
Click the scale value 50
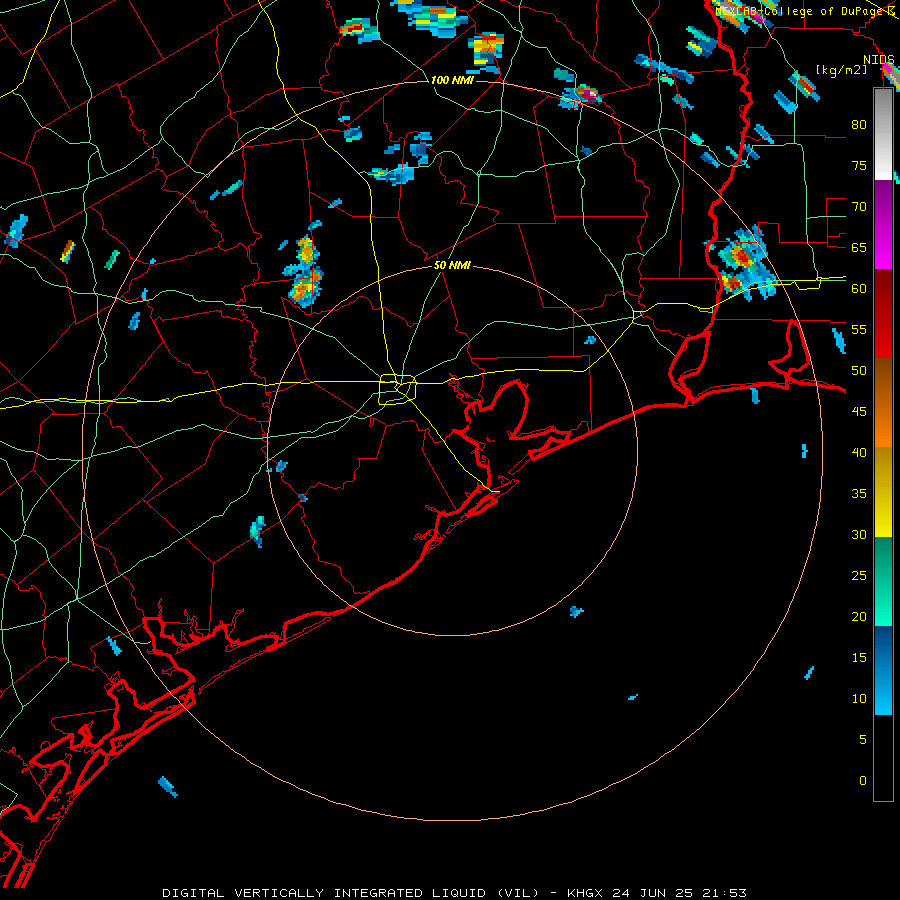(x=859, y=370)
